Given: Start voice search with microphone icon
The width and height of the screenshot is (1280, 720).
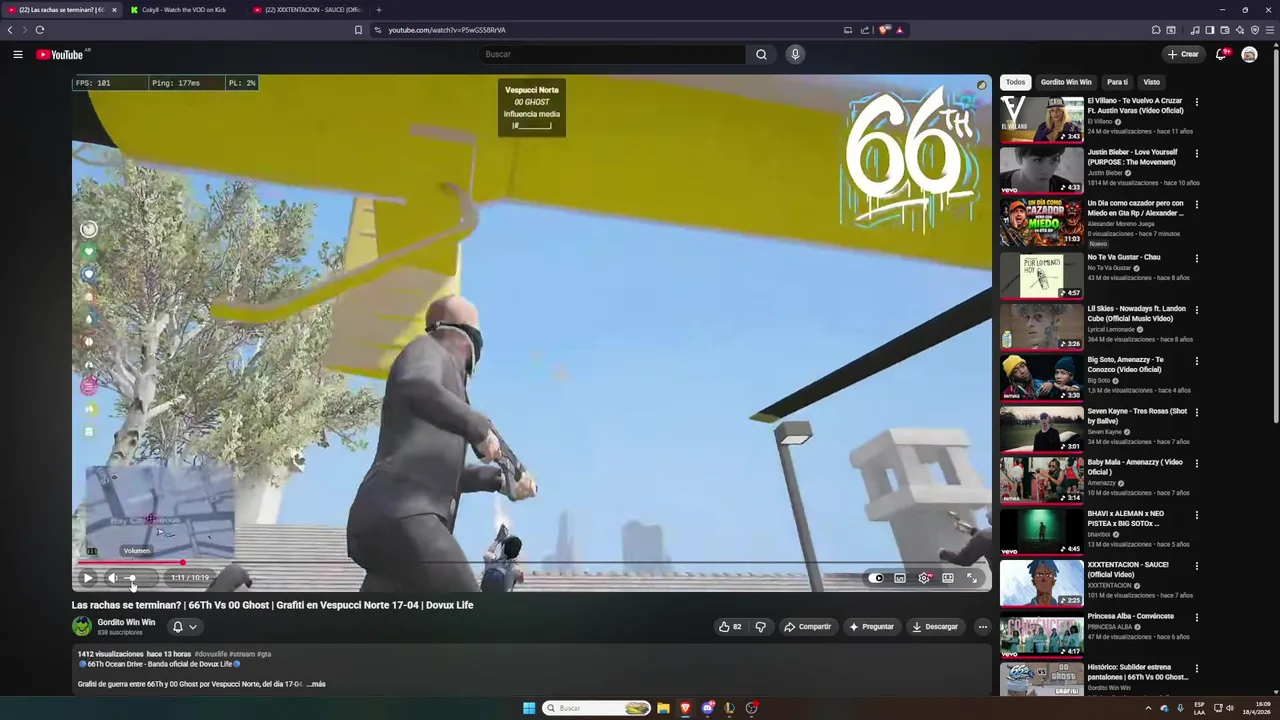Looking at the screenshot, I should [795, 54].
